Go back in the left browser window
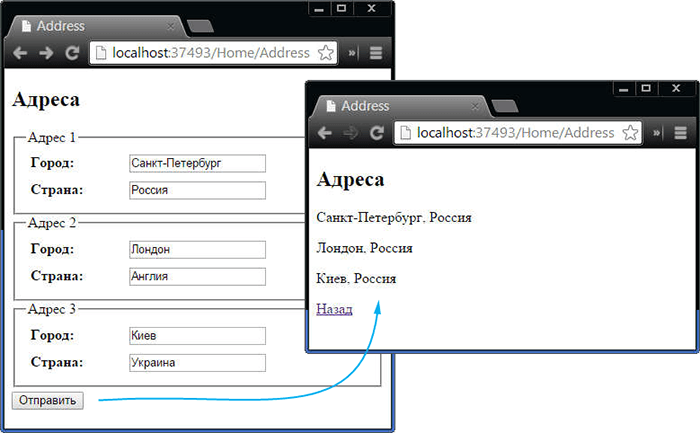Image resolution: width=700 pixels, height=433 pixels. 20,53
